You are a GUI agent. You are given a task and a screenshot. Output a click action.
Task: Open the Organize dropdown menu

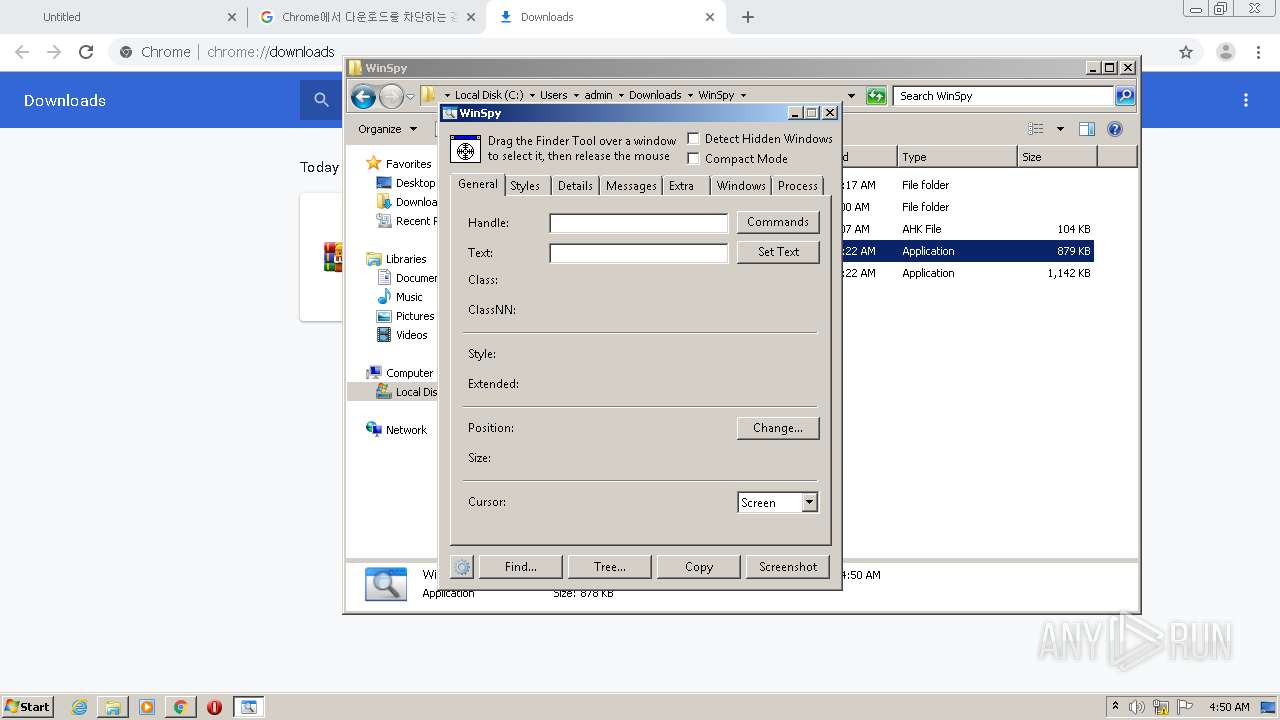[387, 129]
